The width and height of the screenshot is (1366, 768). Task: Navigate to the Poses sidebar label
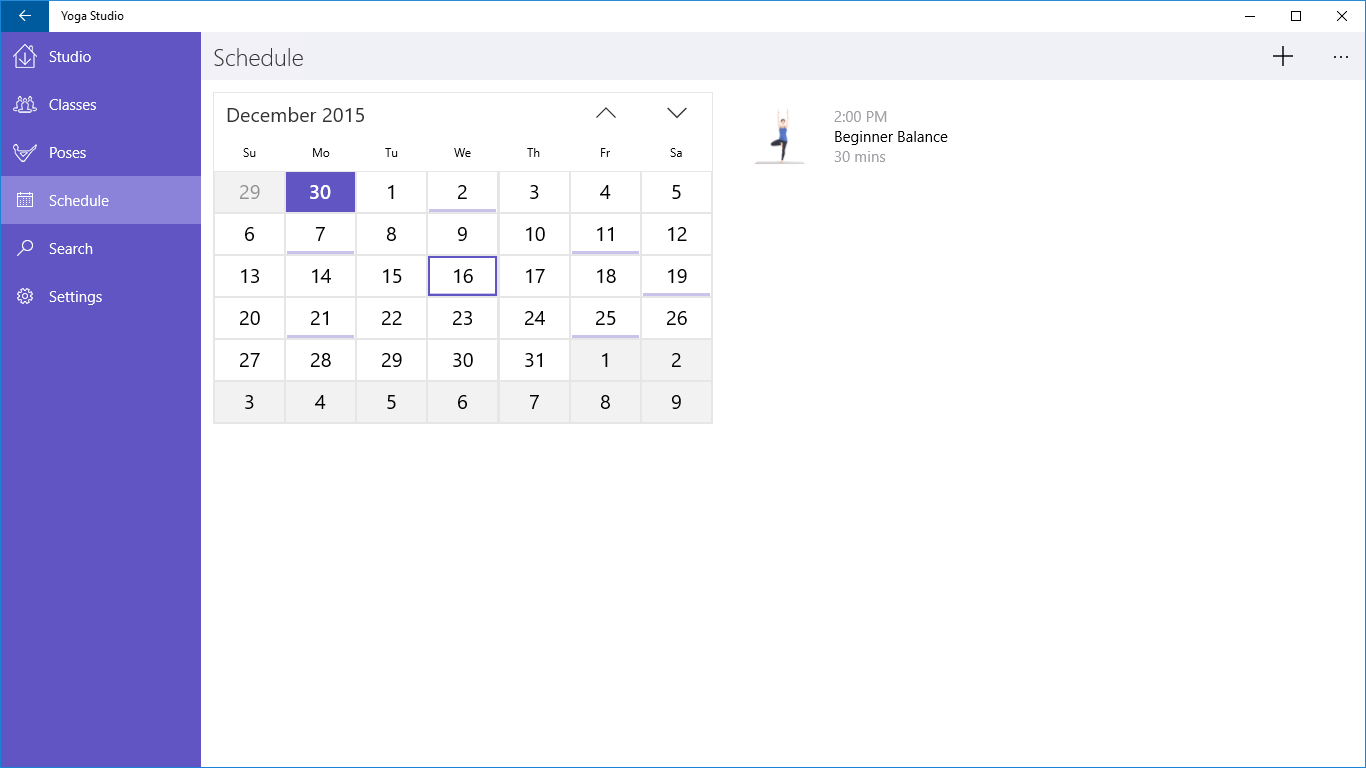(68, 153)
